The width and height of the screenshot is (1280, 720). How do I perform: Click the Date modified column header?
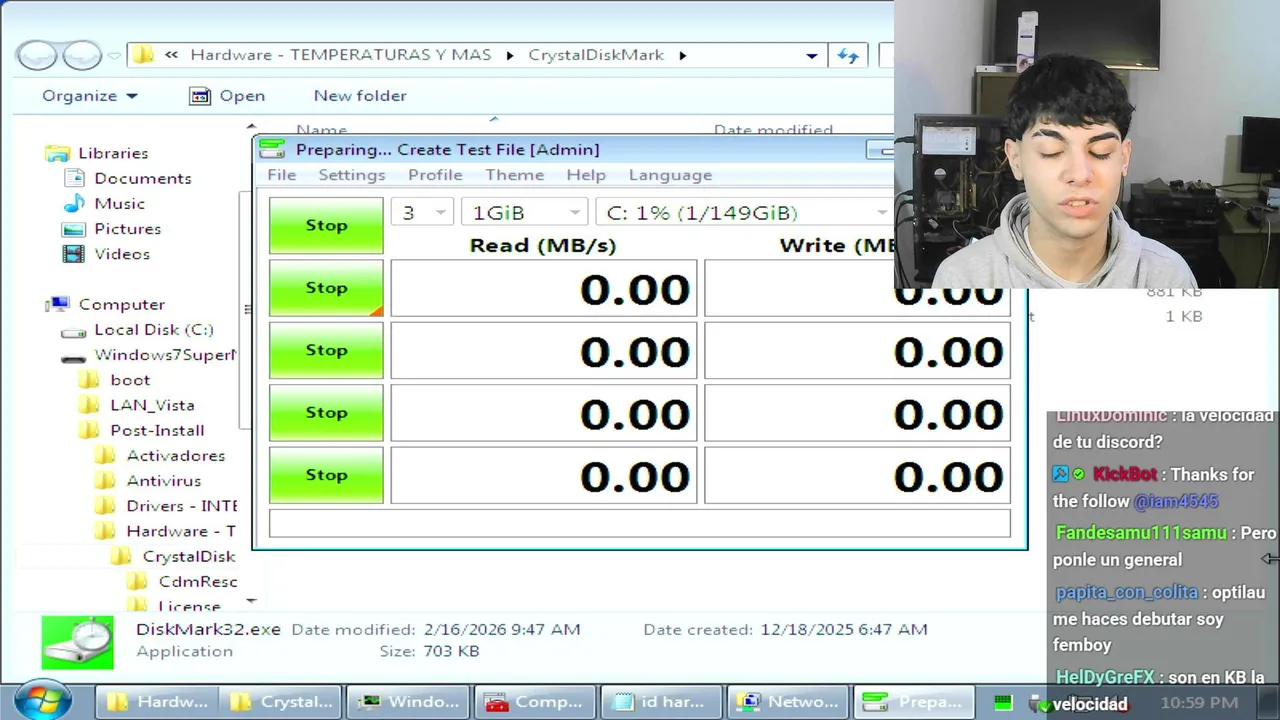click(773, 130)
